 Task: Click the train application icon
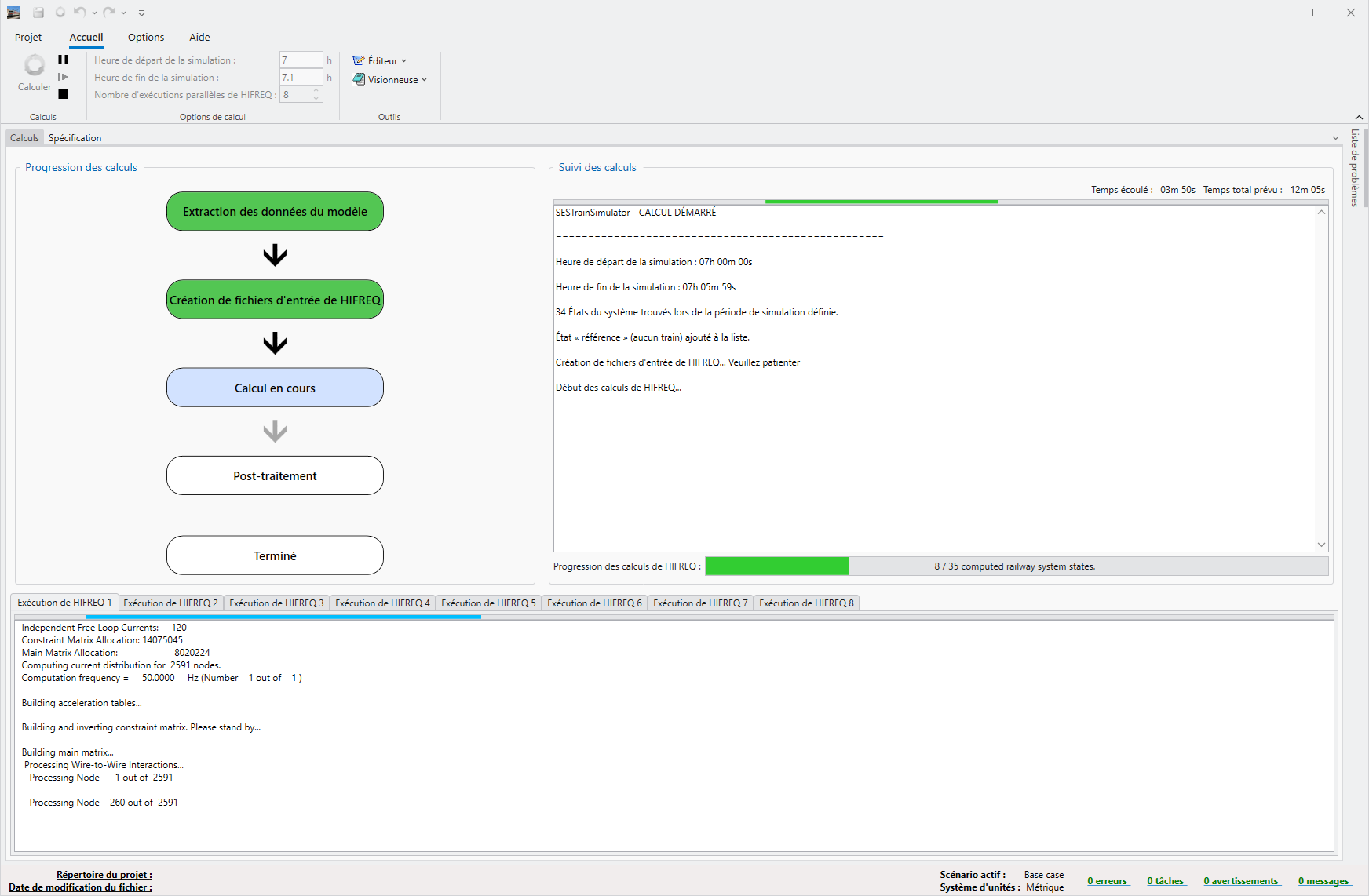[13, 13]
